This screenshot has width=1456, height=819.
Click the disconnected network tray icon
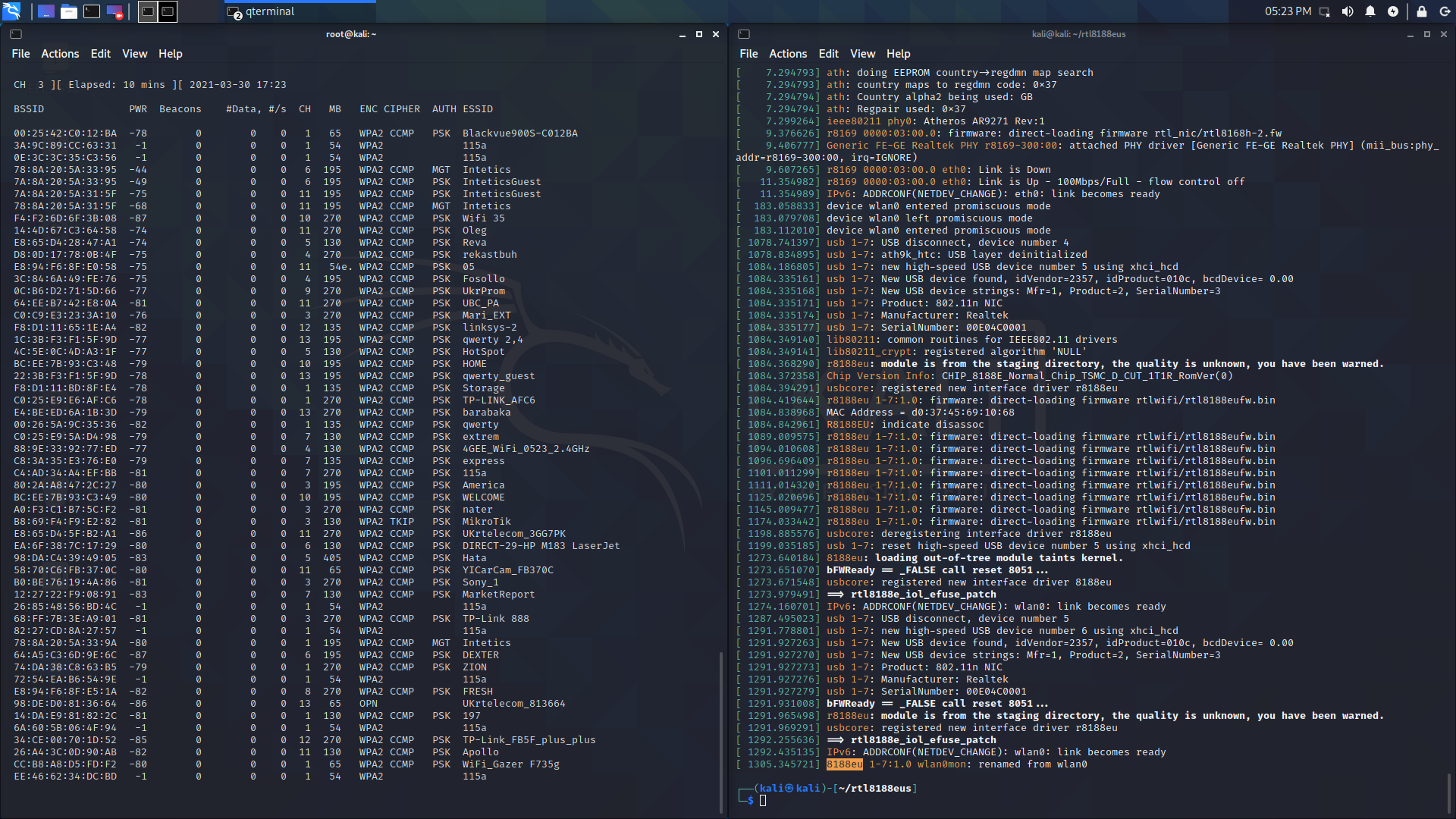[1325, 11]
